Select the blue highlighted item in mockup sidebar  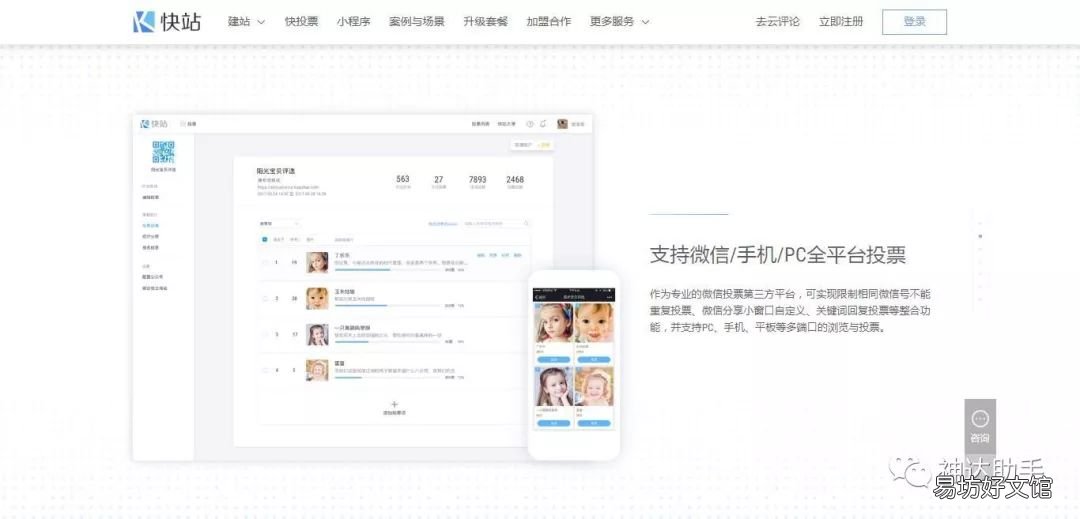pos(150,226)
